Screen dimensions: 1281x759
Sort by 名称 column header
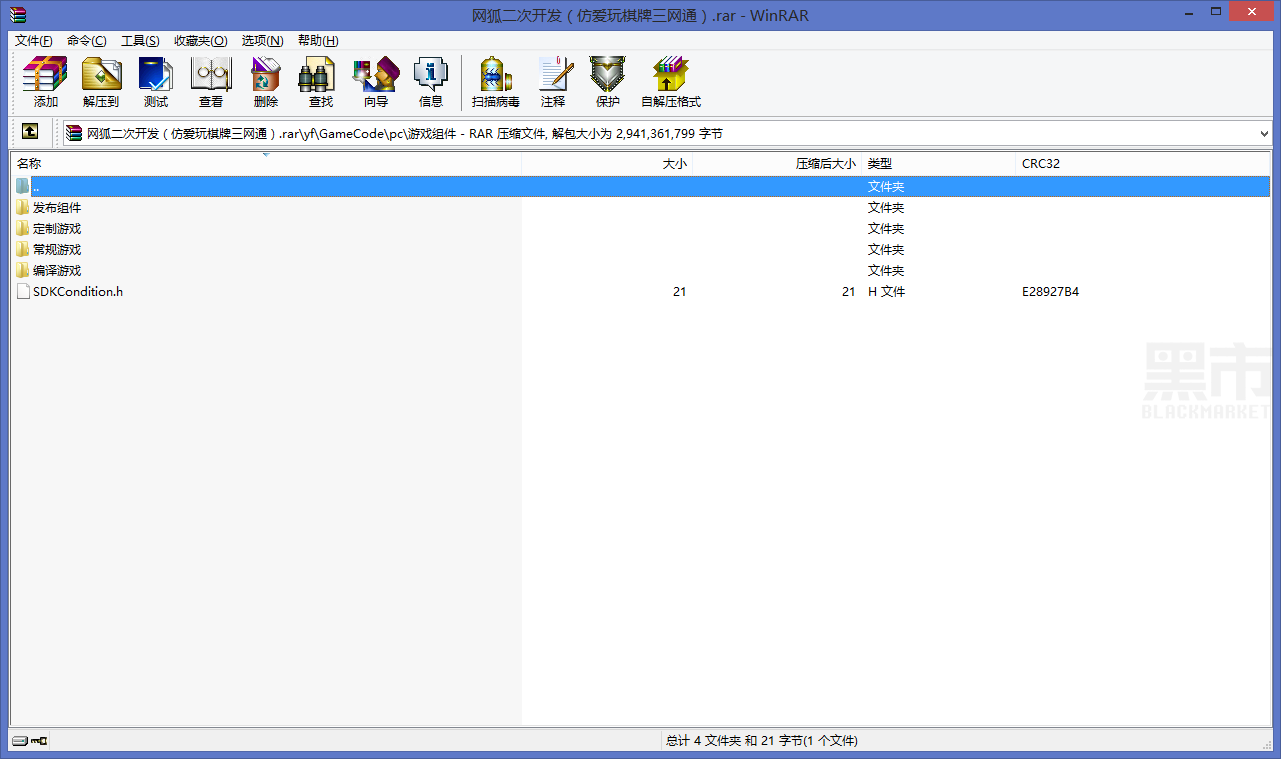coord(266,163)
